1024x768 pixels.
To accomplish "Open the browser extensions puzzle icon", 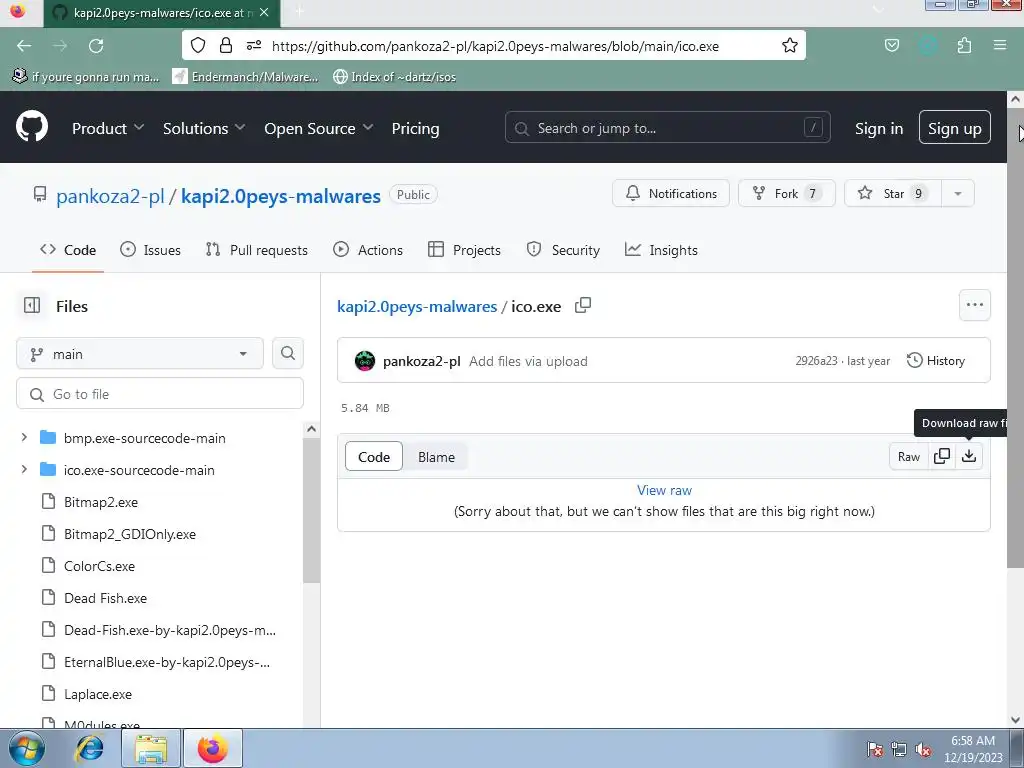I will tap(964, 46).
